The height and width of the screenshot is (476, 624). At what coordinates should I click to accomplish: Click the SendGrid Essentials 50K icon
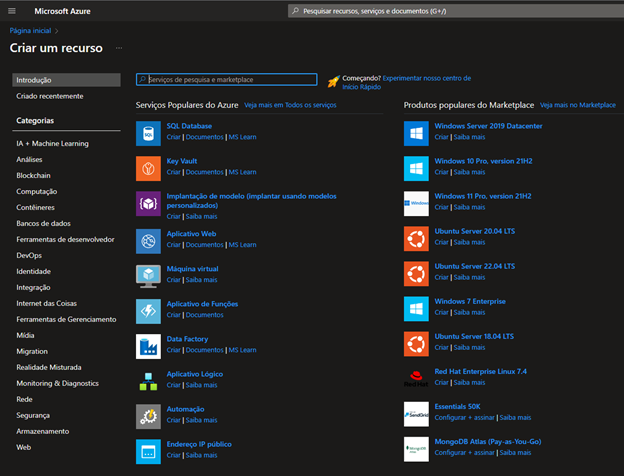[x=416, y=414]
